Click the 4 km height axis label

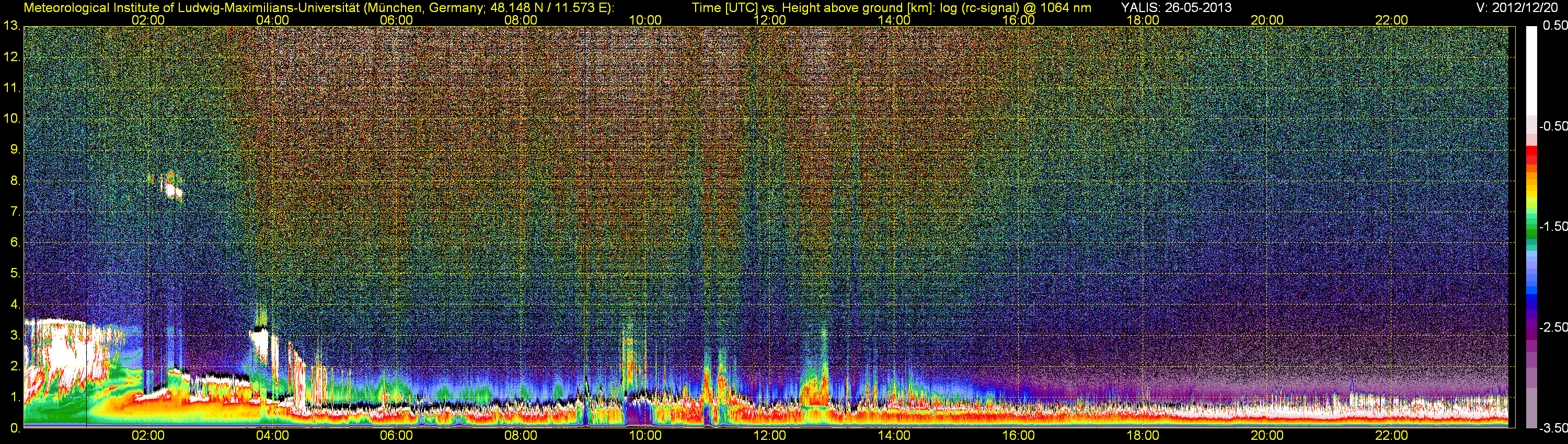(15, 304)
